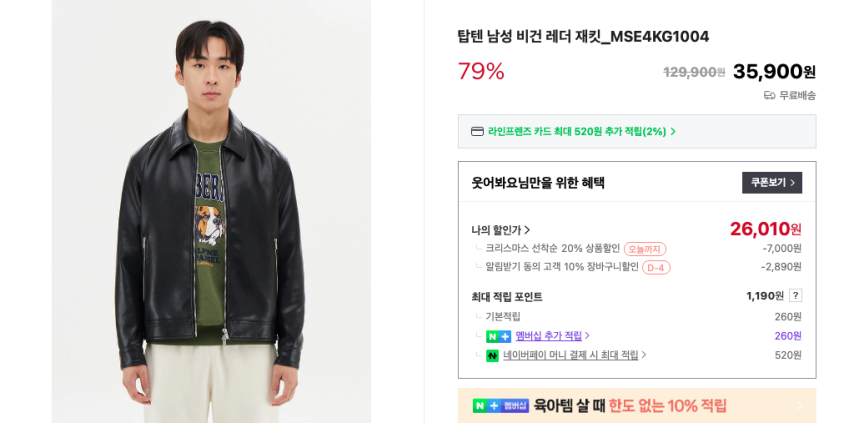The width and height of the screenshot is (849, 423).
Task: Open the 라인프렌즈 카드 적립 banner arrow
Action: pyautogui.click(x=673, y=132)
